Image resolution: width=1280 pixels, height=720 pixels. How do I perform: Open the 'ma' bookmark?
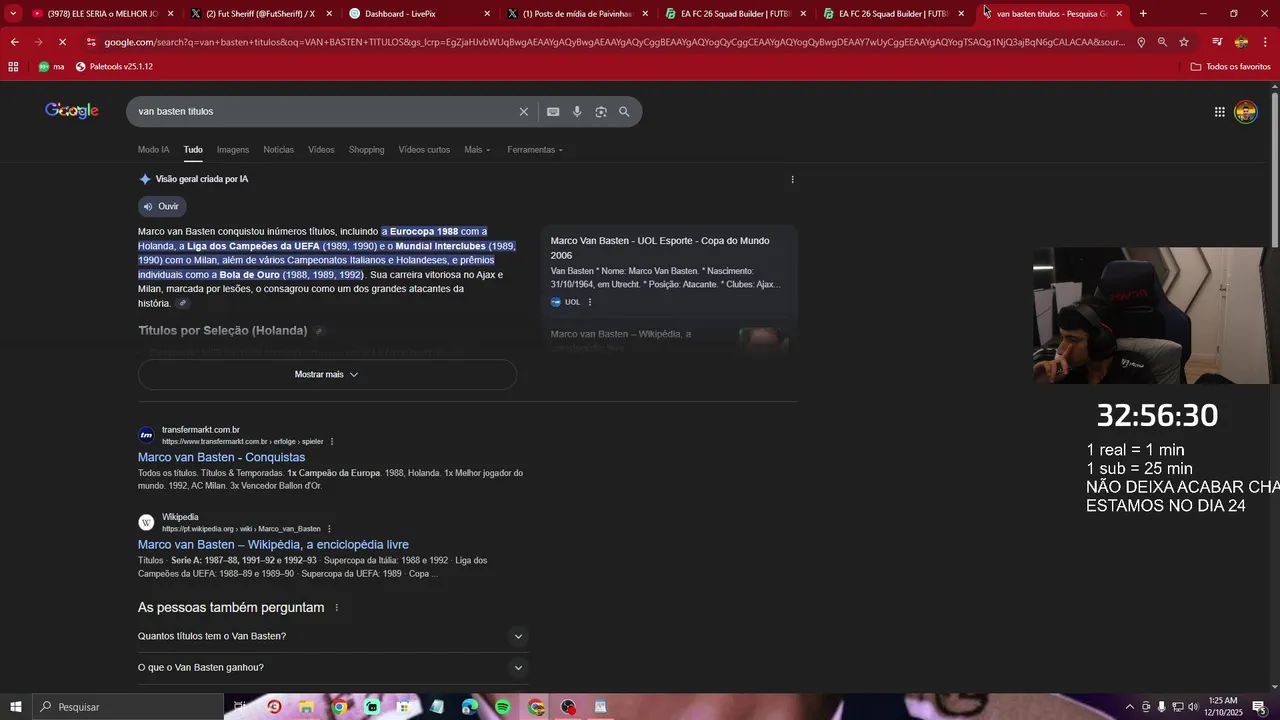(51, 66)
